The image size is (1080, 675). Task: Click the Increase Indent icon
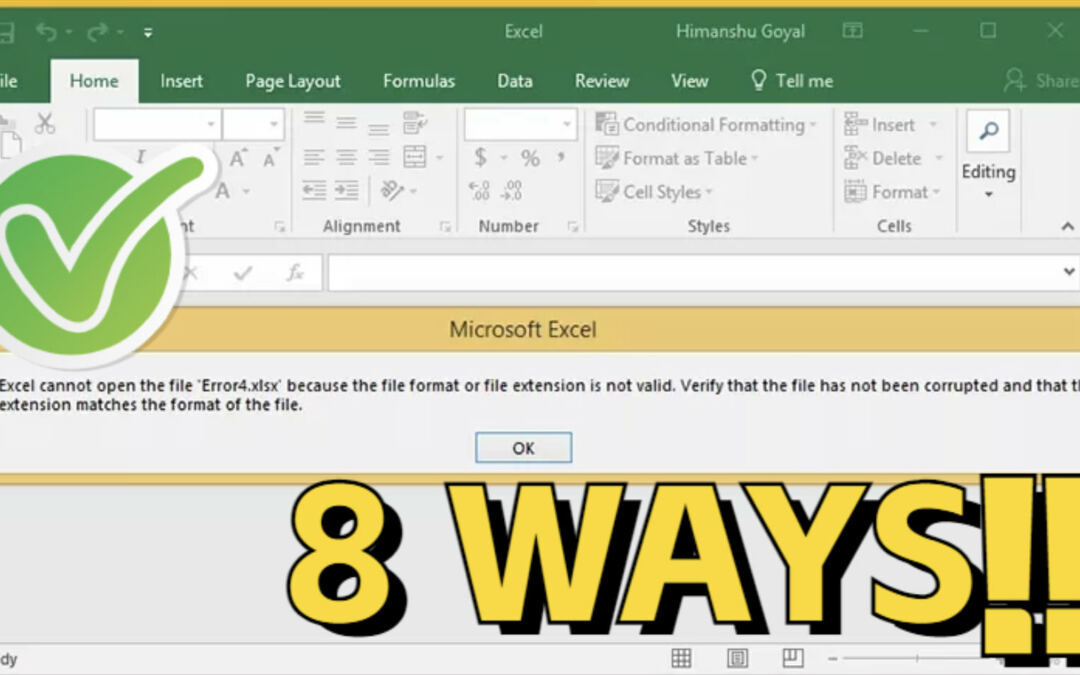point(347,190)
